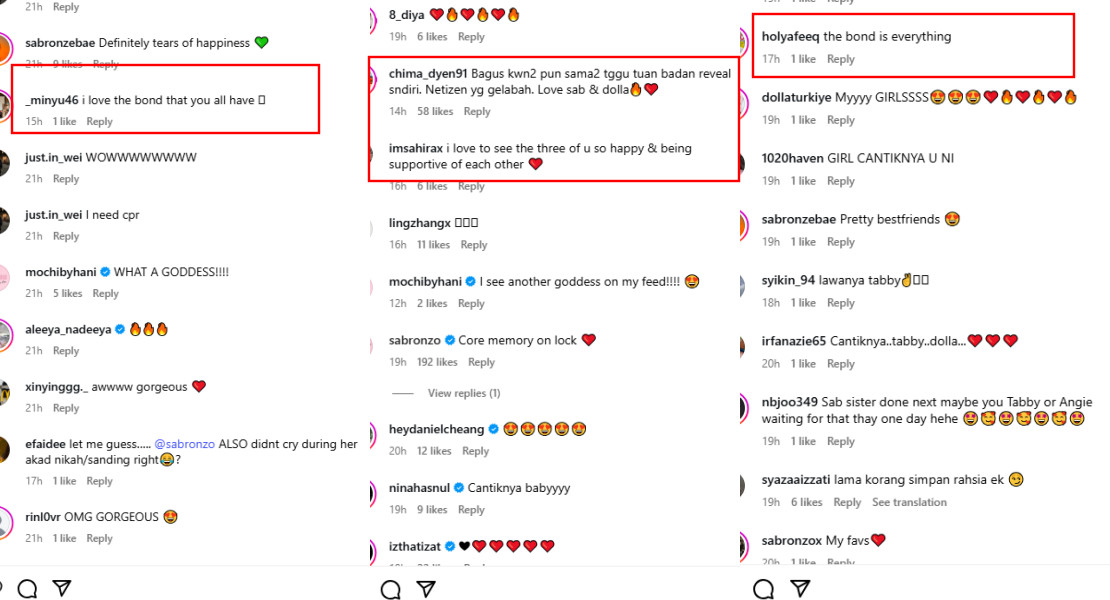Open the @sabronzo mention in efaidee's comment

tap(185, 444)
